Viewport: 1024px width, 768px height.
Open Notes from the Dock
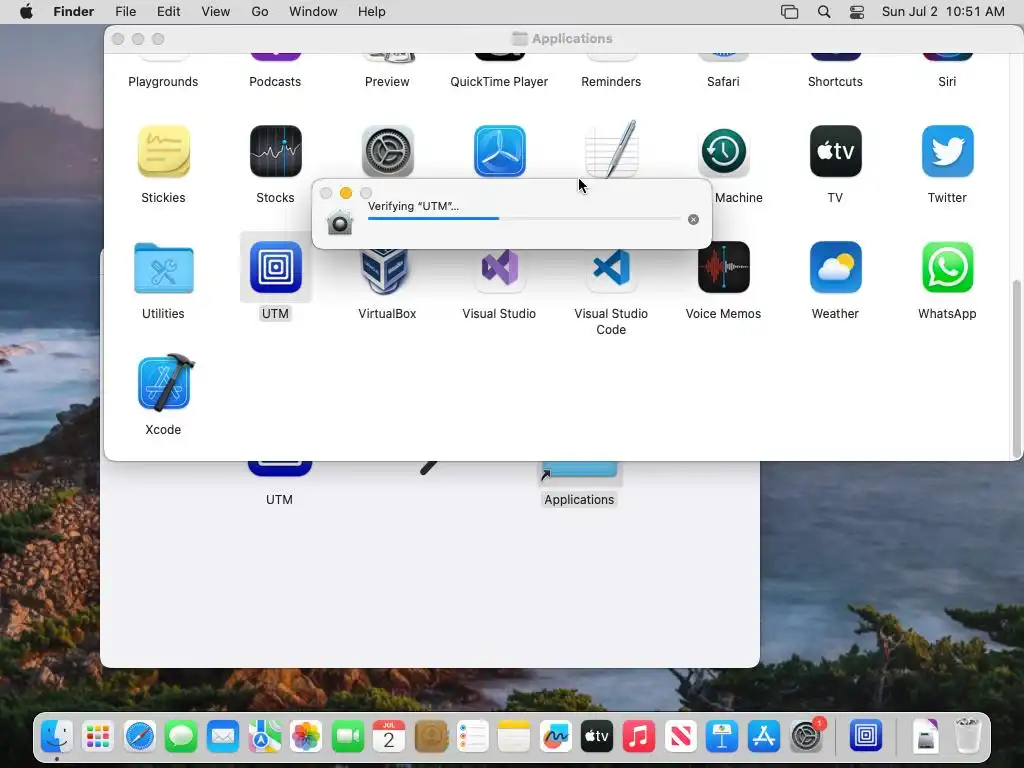(514, 737)
